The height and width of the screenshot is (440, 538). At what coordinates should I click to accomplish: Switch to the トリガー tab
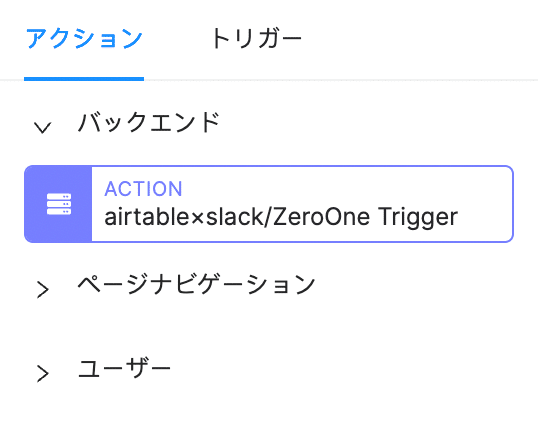pyautogui.click(x=256, y=38)
